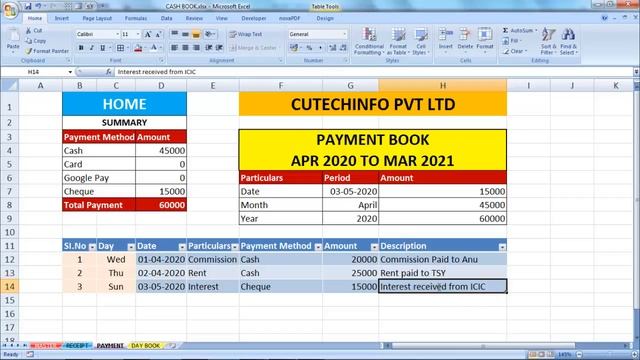The height and width of the screenshot is (360, 640).
Task: Switch to the Data ribbon tab
Action: click(x=167, y=18)
